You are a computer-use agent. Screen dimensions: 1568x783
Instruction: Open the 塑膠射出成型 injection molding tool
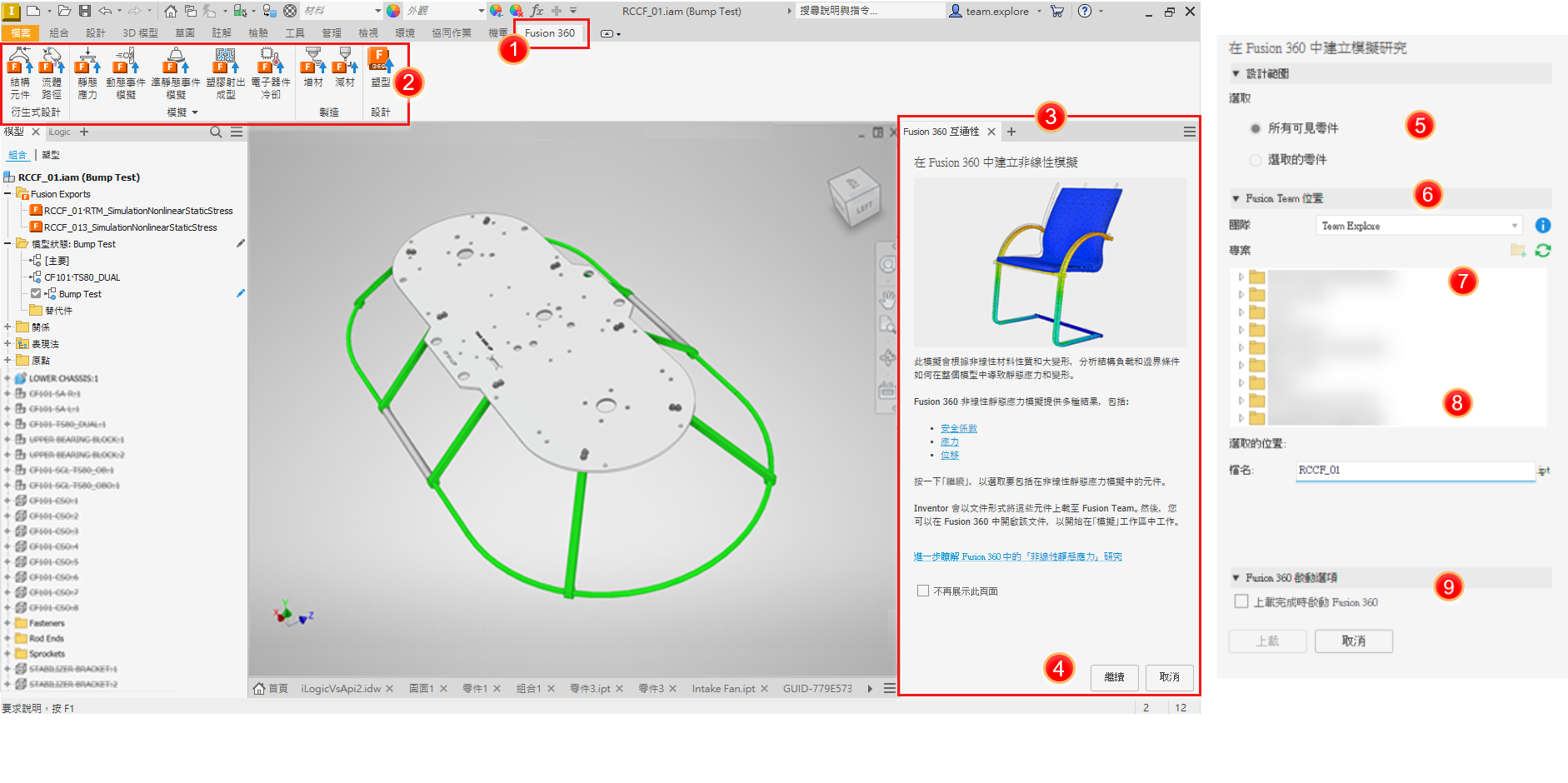[x=226, y=73]
